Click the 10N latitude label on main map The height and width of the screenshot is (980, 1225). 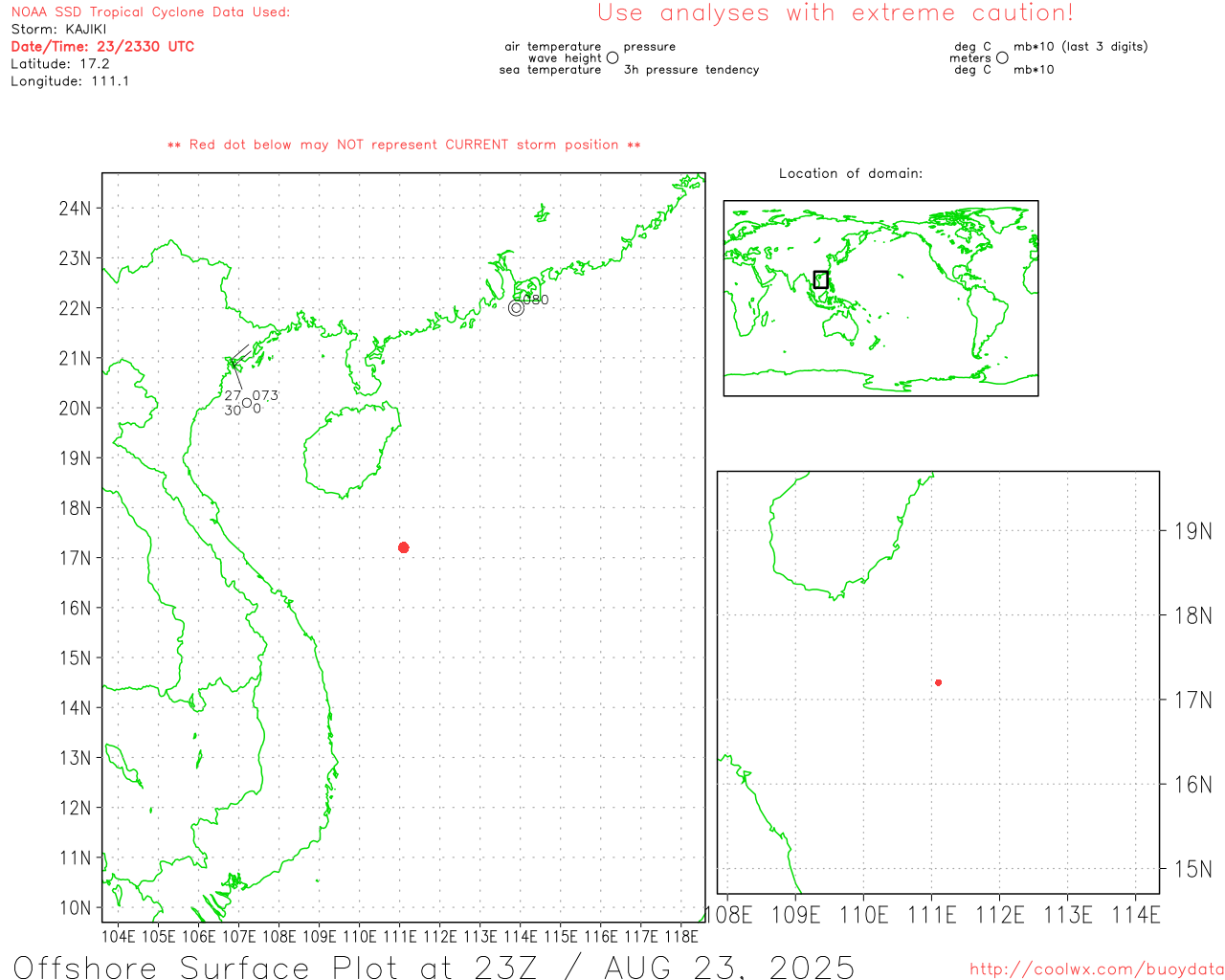76,908
